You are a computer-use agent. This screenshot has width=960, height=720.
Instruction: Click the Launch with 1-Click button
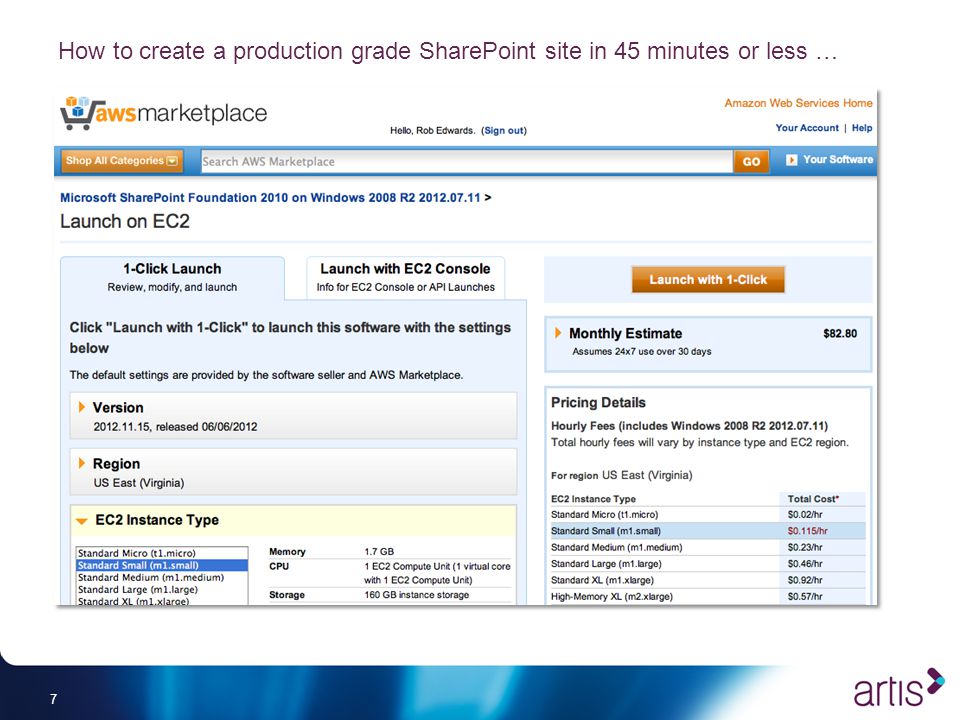[708, 280]
